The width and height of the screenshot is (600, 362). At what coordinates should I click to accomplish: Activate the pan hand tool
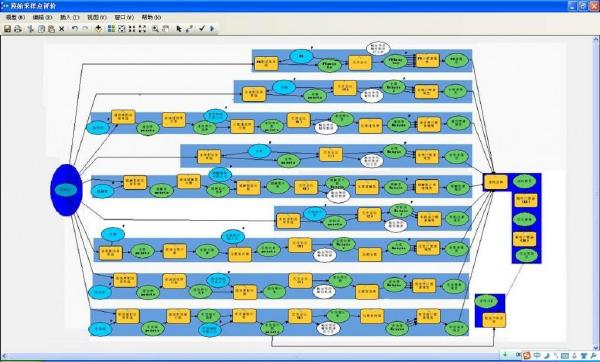166,29
